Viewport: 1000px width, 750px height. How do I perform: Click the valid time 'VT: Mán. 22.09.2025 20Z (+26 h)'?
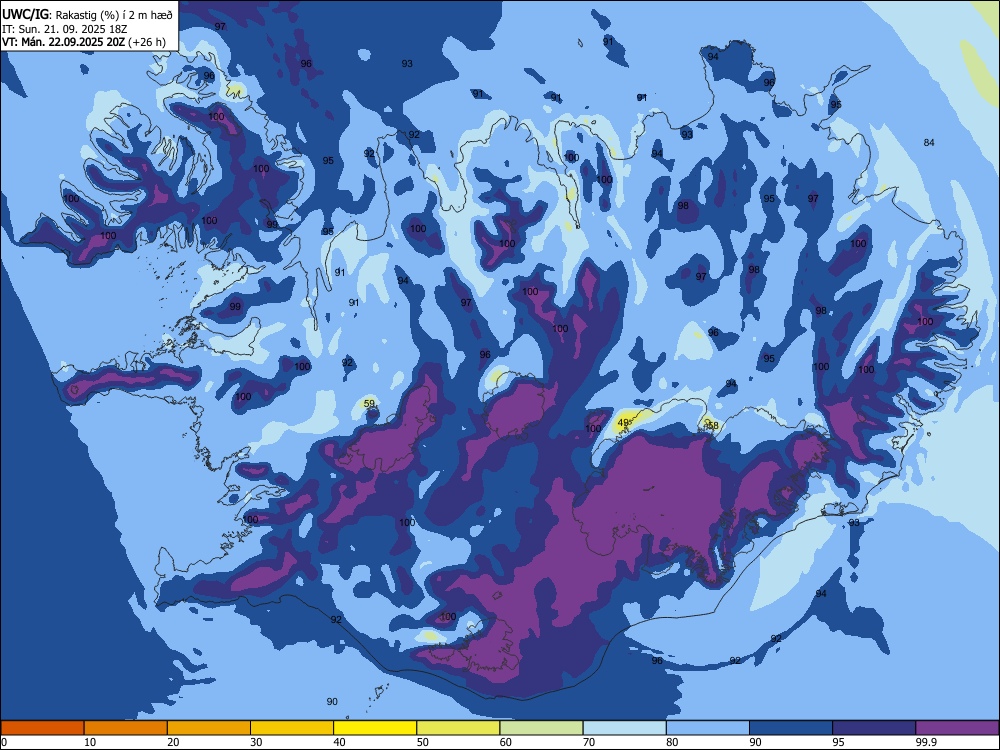(84, 42)
